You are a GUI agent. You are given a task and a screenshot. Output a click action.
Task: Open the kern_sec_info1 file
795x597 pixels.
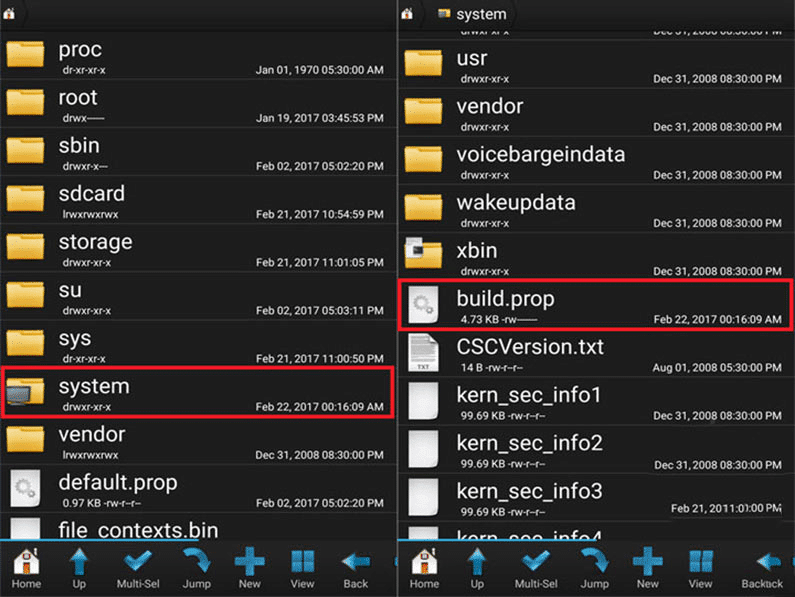(x=596, y=402)
